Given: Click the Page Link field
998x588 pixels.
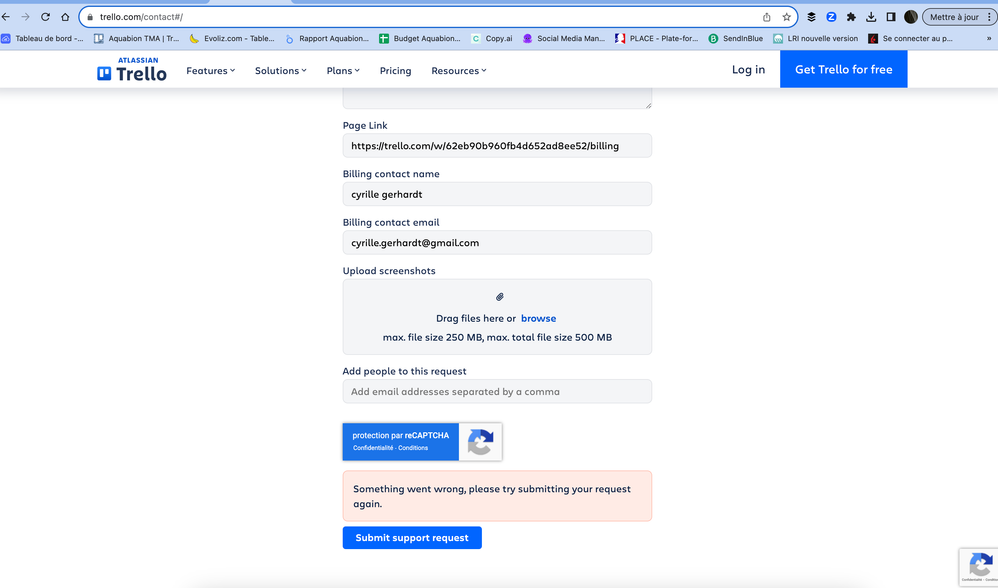Looking at the screenshot, I should tap(497, 146).
